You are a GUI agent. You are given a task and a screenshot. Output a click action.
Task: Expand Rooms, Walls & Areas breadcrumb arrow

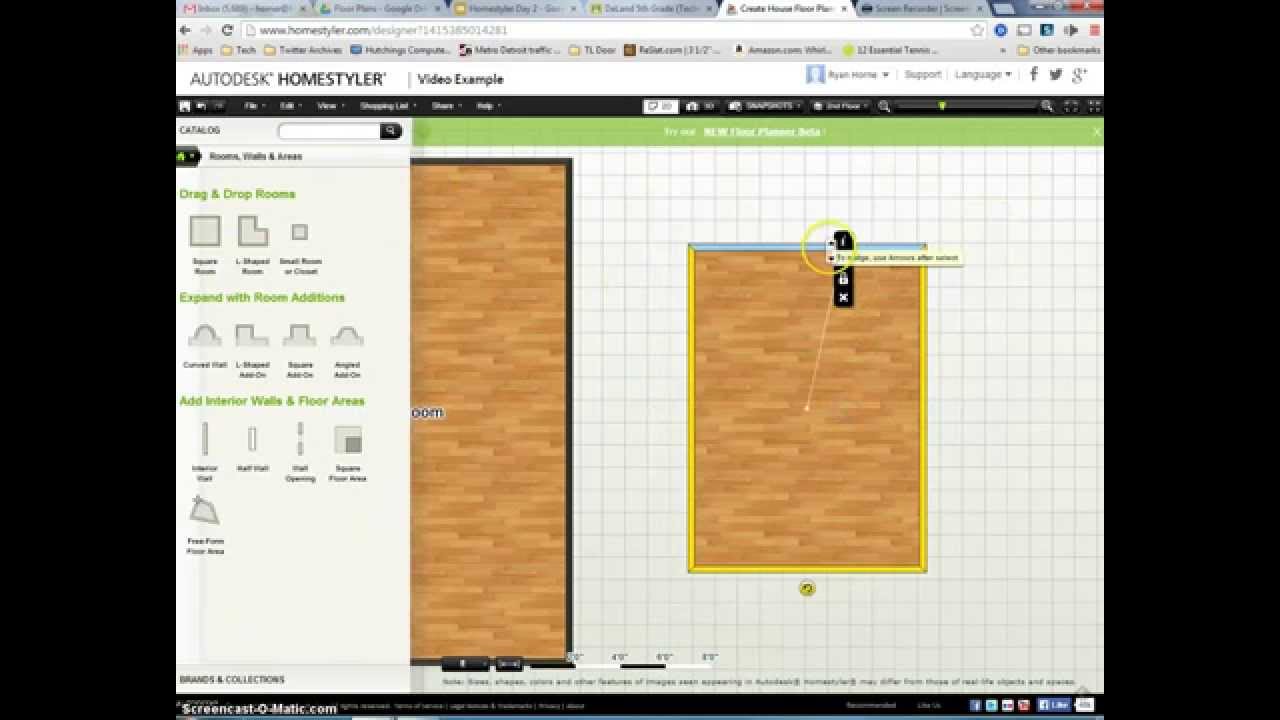(x=192, y=156)
